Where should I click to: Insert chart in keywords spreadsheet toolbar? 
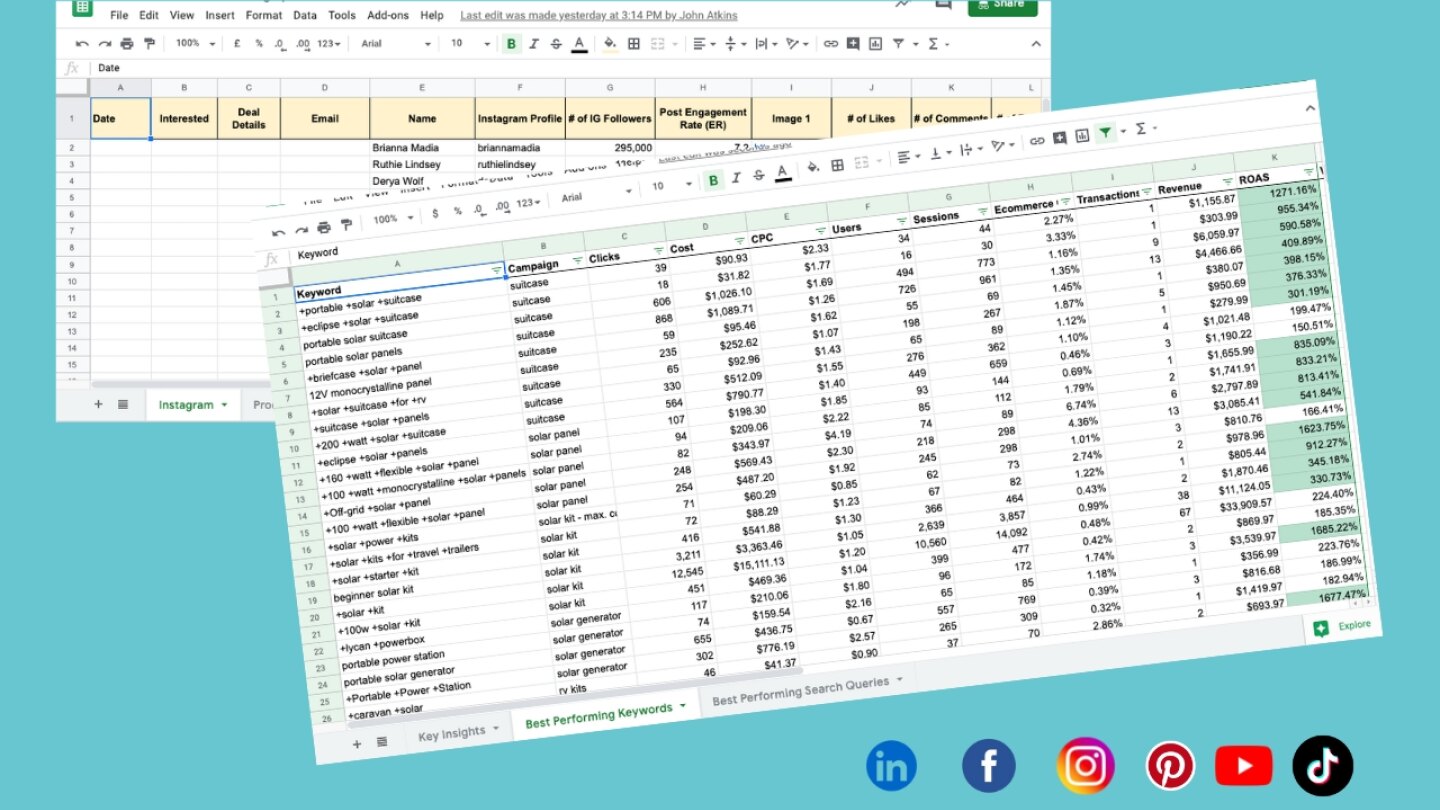pyautogui.click(x=1082, y=136)
